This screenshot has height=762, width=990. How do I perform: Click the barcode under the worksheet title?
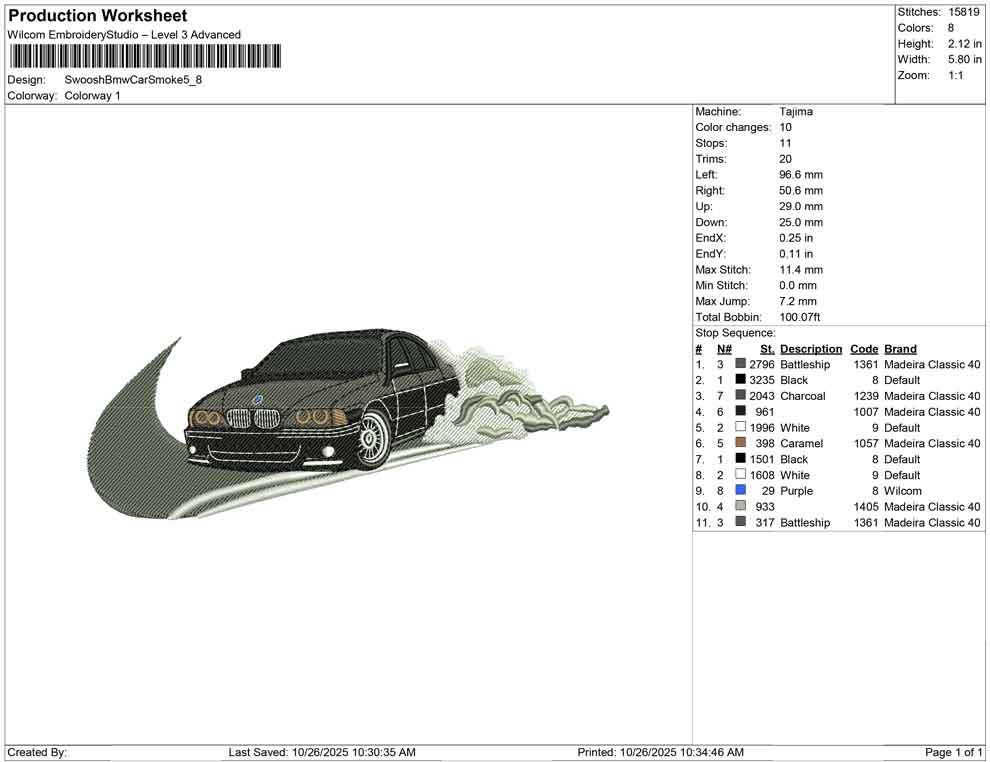pos(144,56)
